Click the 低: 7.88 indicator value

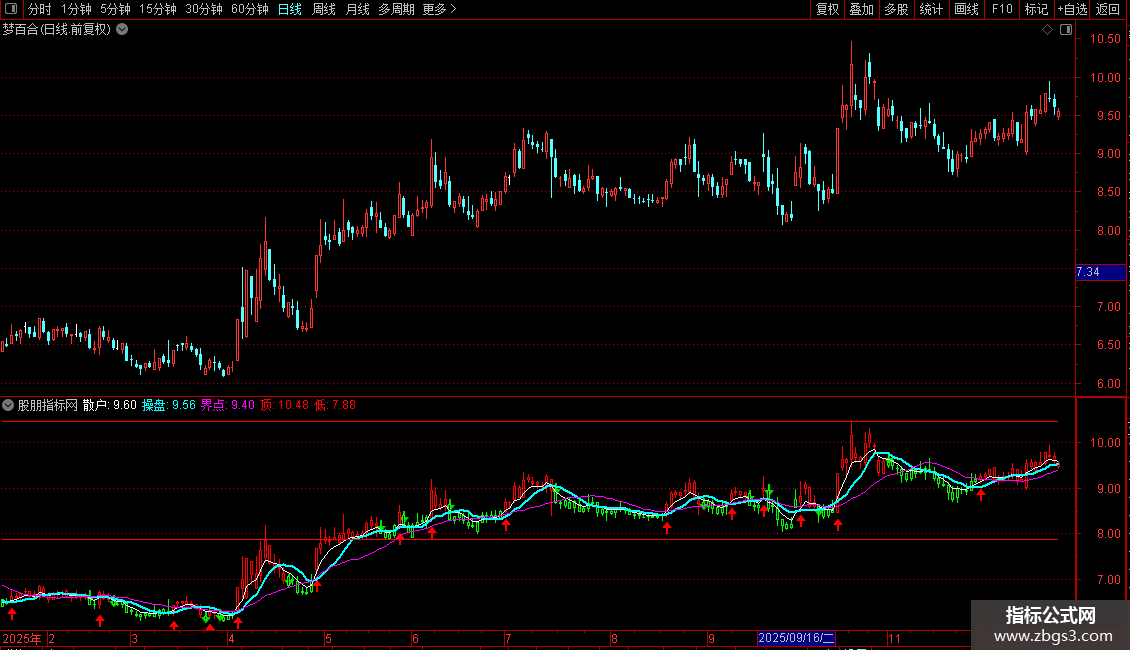(335, 405)
